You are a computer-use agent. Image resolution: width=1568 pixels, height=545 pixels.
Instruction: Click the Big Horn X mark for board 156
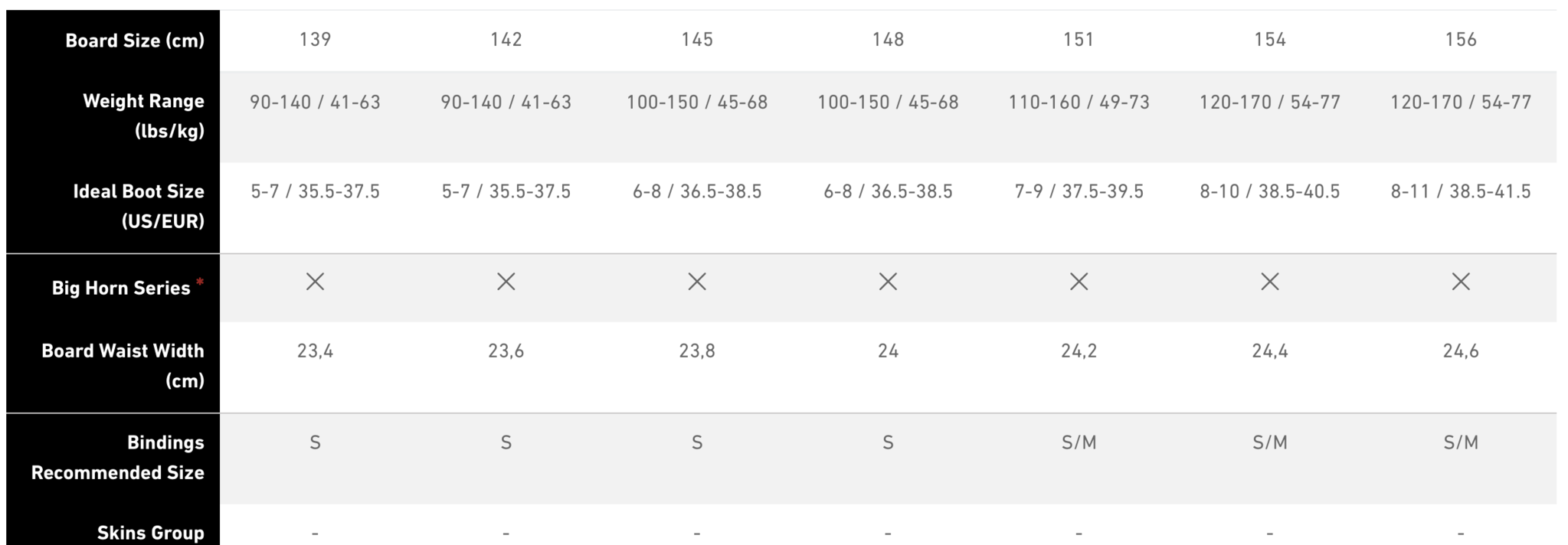point(1461,282)
